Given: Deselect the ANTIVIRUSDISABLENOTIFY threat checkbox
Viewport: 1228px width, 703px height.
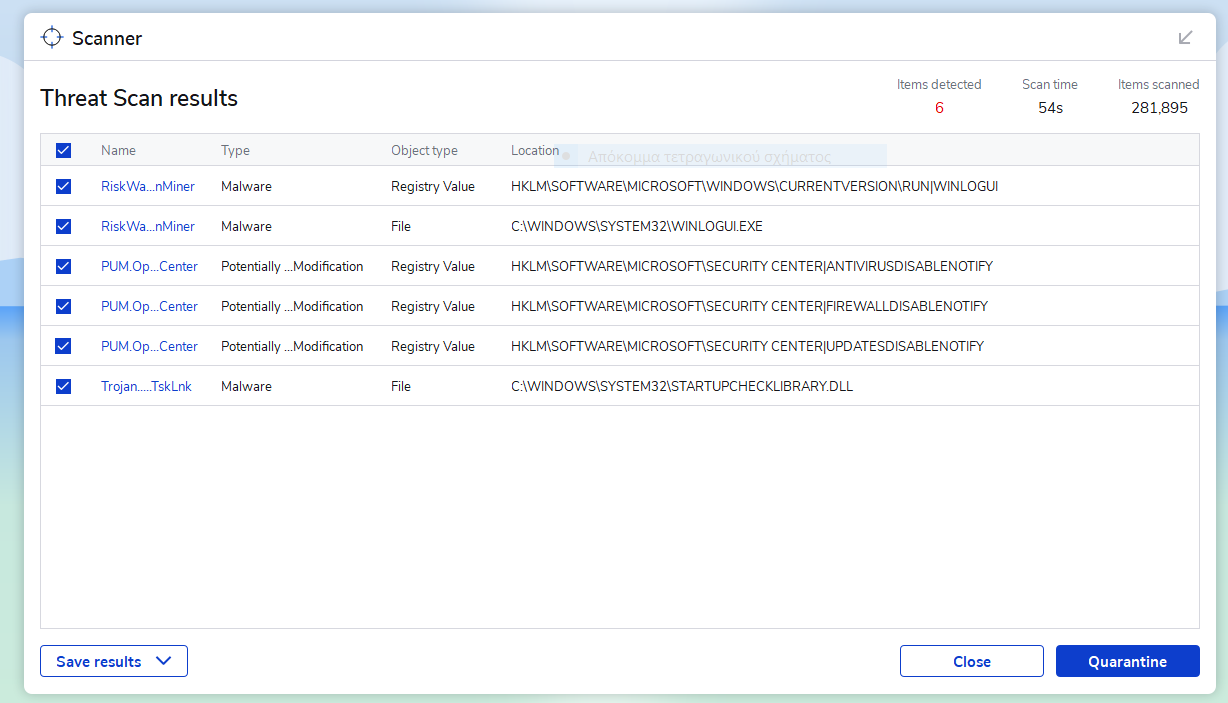Looking at the screenshot, I should tap(63, 266).
